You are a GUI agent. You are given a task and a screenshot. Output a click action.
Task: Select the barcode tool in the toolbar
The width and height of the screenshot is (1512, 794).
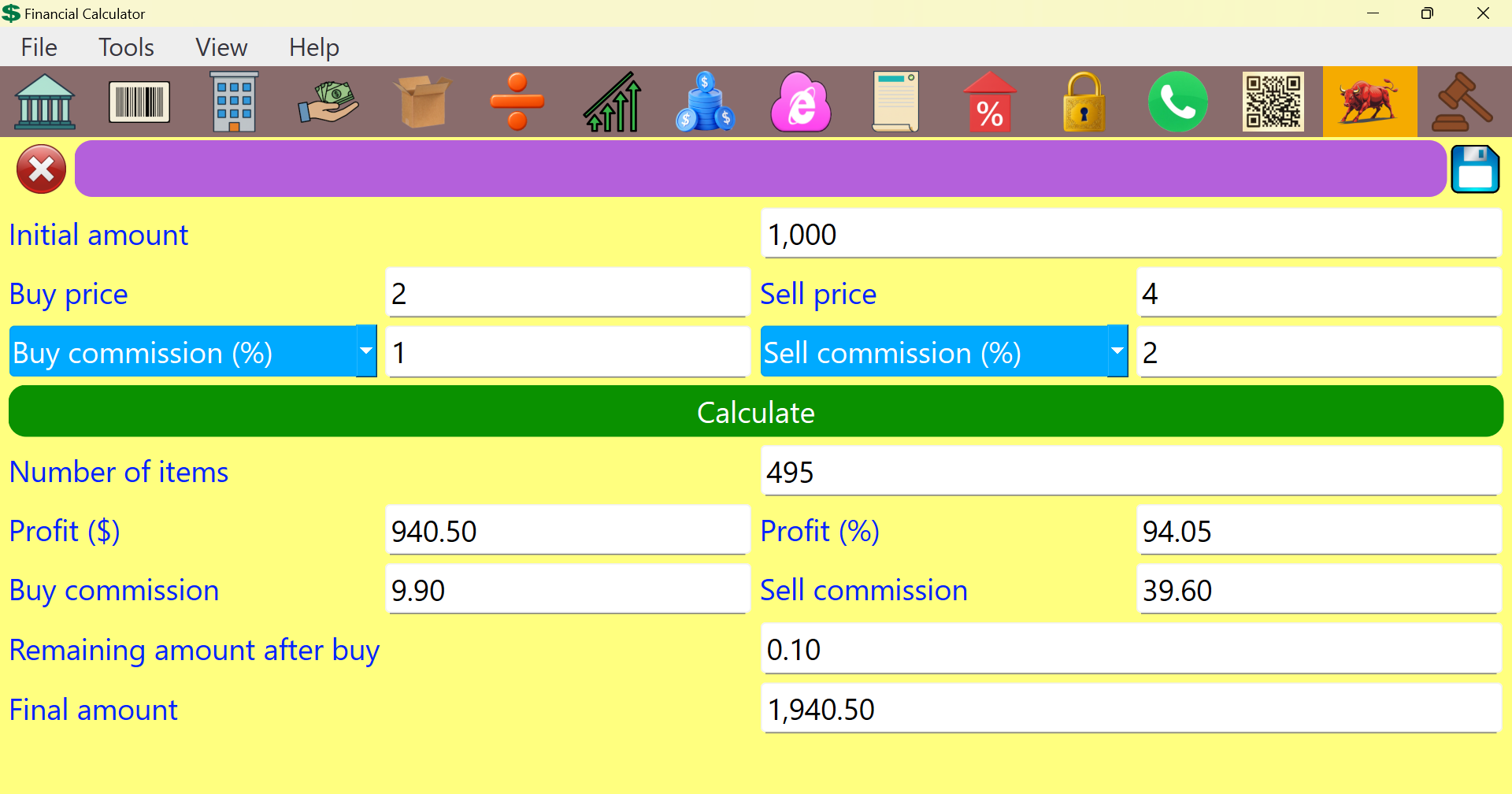coord(139,102)
